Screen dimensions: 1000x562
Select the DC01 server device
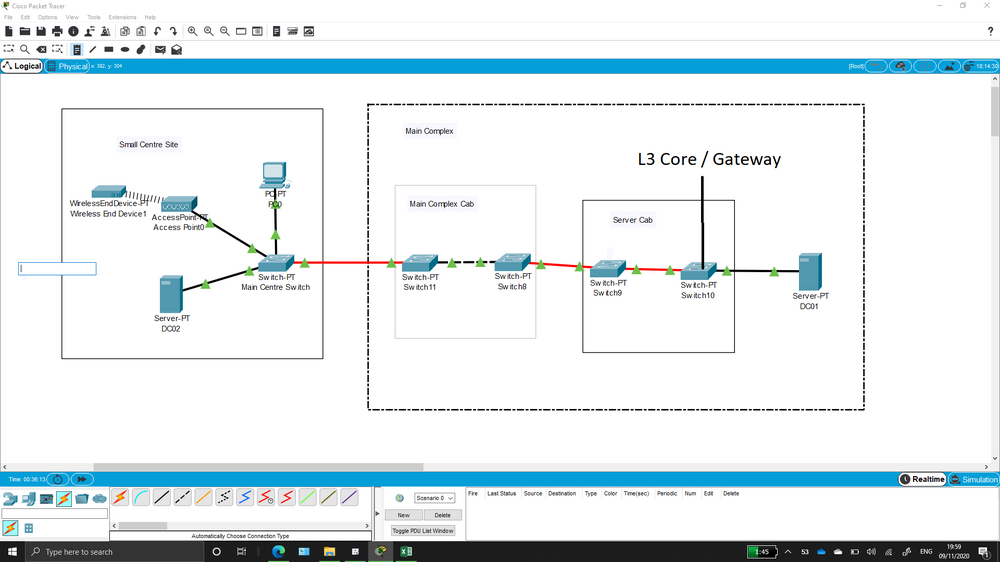click(810, 272)
